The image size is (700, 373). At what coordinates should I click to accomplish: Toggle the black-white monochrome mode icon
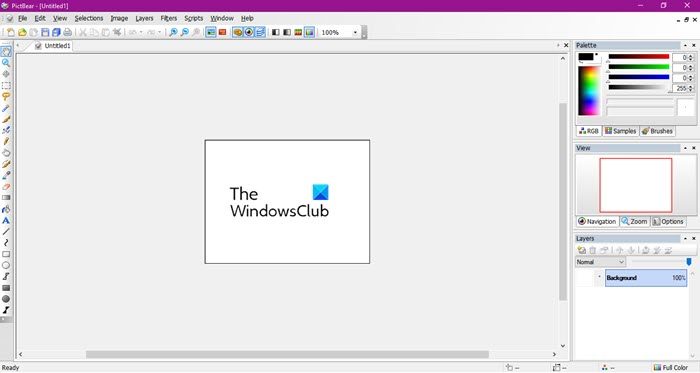click(x=276, y=32)
